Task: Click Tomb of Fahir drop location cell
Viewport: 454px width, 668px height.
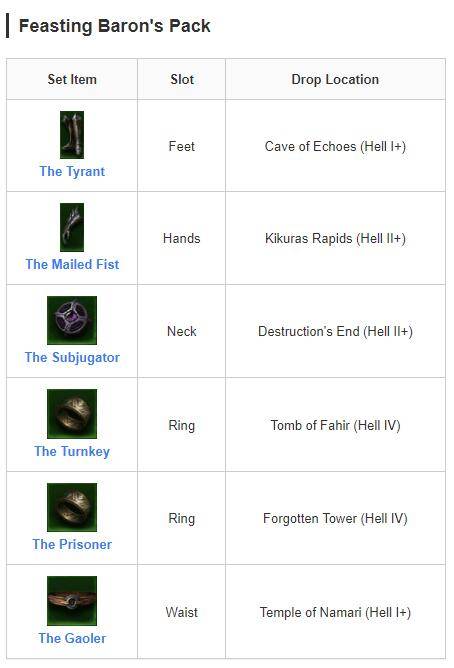Action: pyautogui.click(x=335, y=425)
